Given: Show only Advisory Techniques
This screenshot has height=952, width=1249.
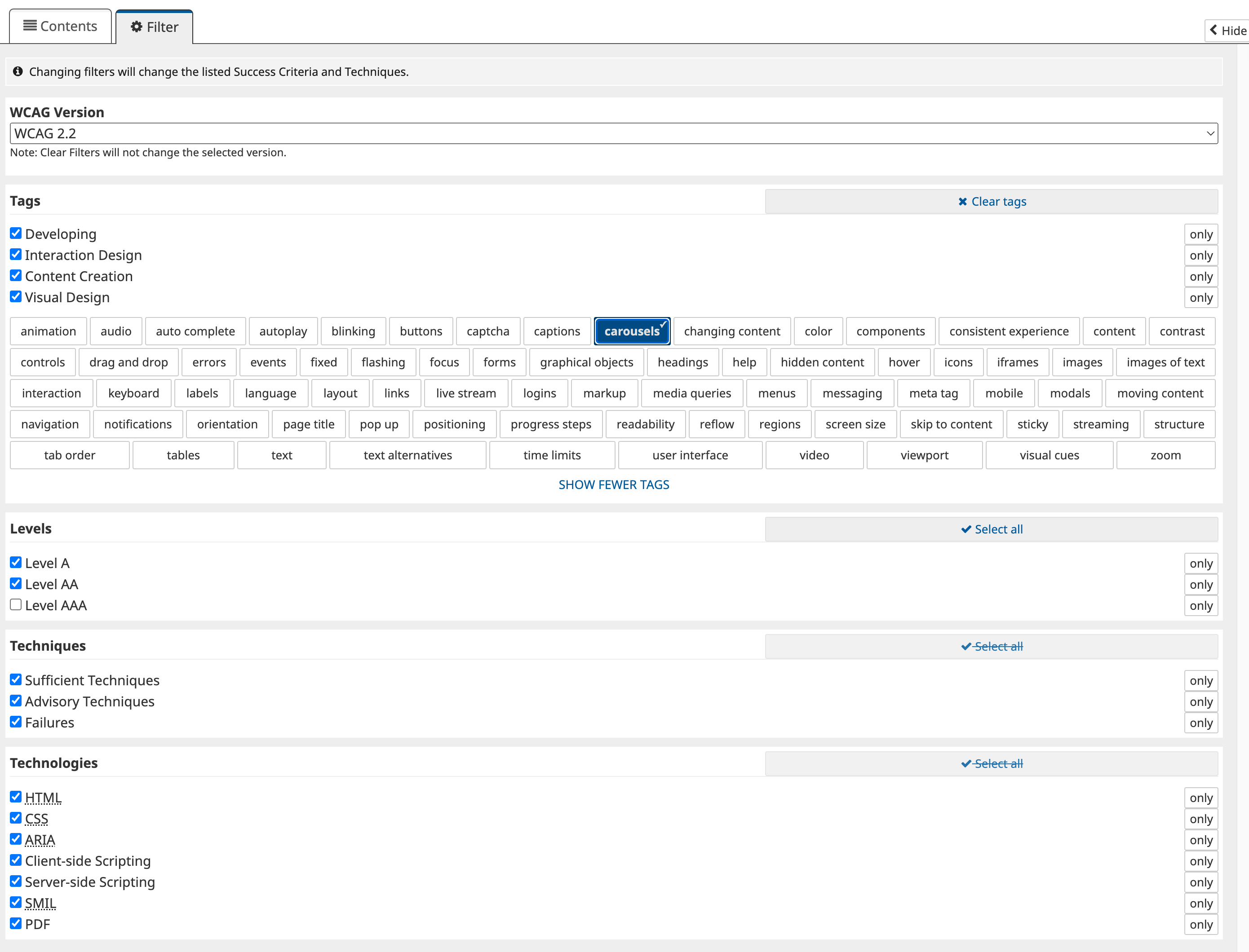Looking at the screenshot, I should (1201, 701).
